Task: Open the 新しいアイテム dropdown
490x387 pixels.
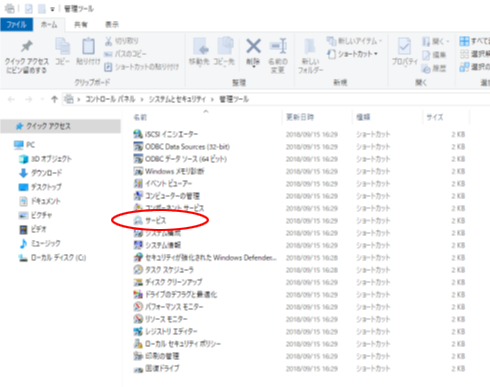Action: coord(354,41)
